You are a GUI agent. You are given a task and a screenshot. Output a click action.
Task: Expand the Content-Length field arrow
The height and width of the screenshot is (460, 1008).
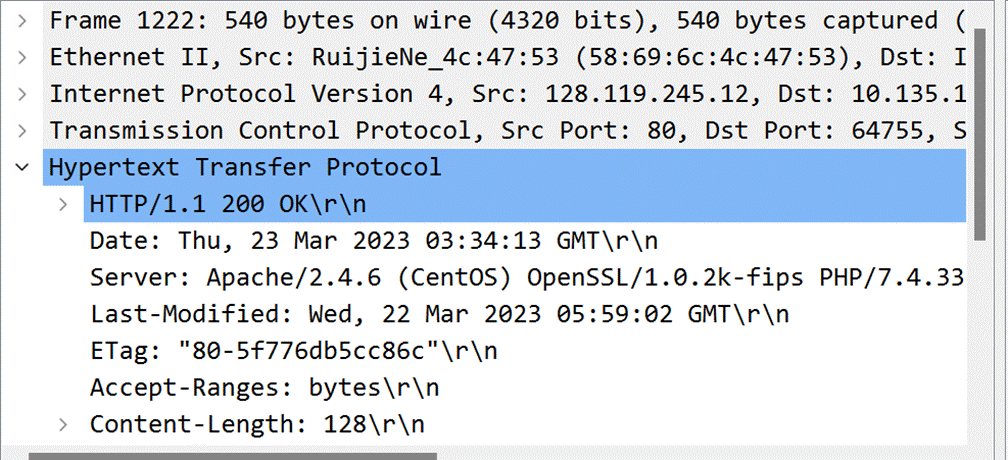coord(63,425)
